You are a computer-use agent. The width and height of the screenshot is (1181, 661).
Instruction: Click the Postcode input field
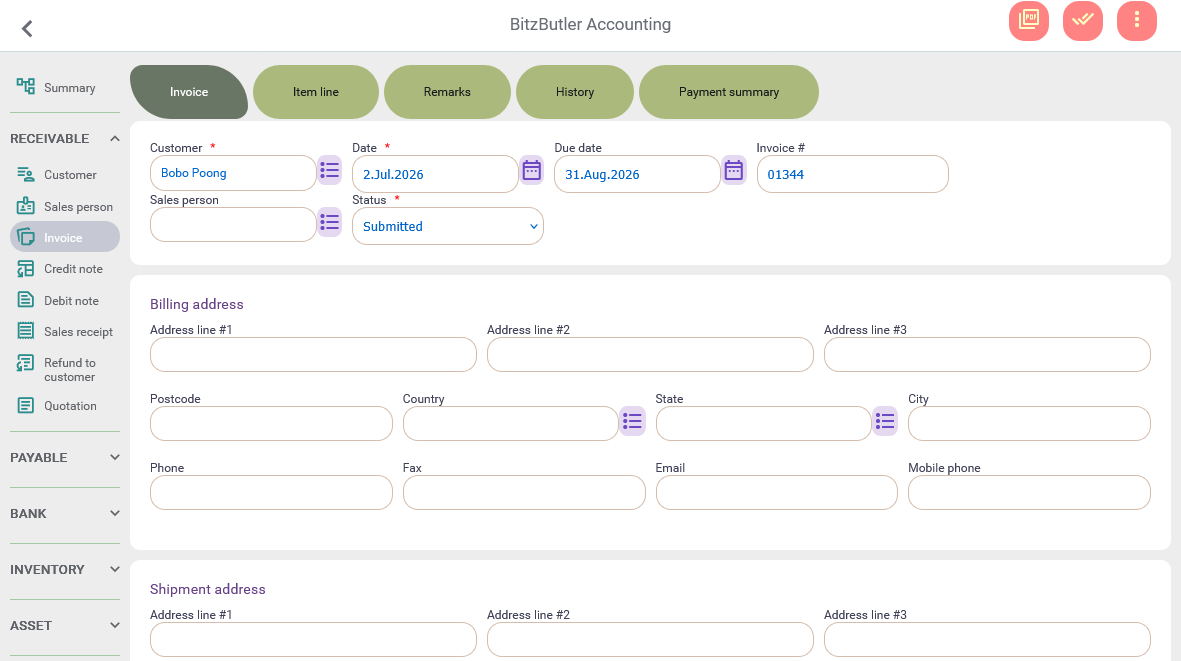pyautogui.click(x=271, y=423)
